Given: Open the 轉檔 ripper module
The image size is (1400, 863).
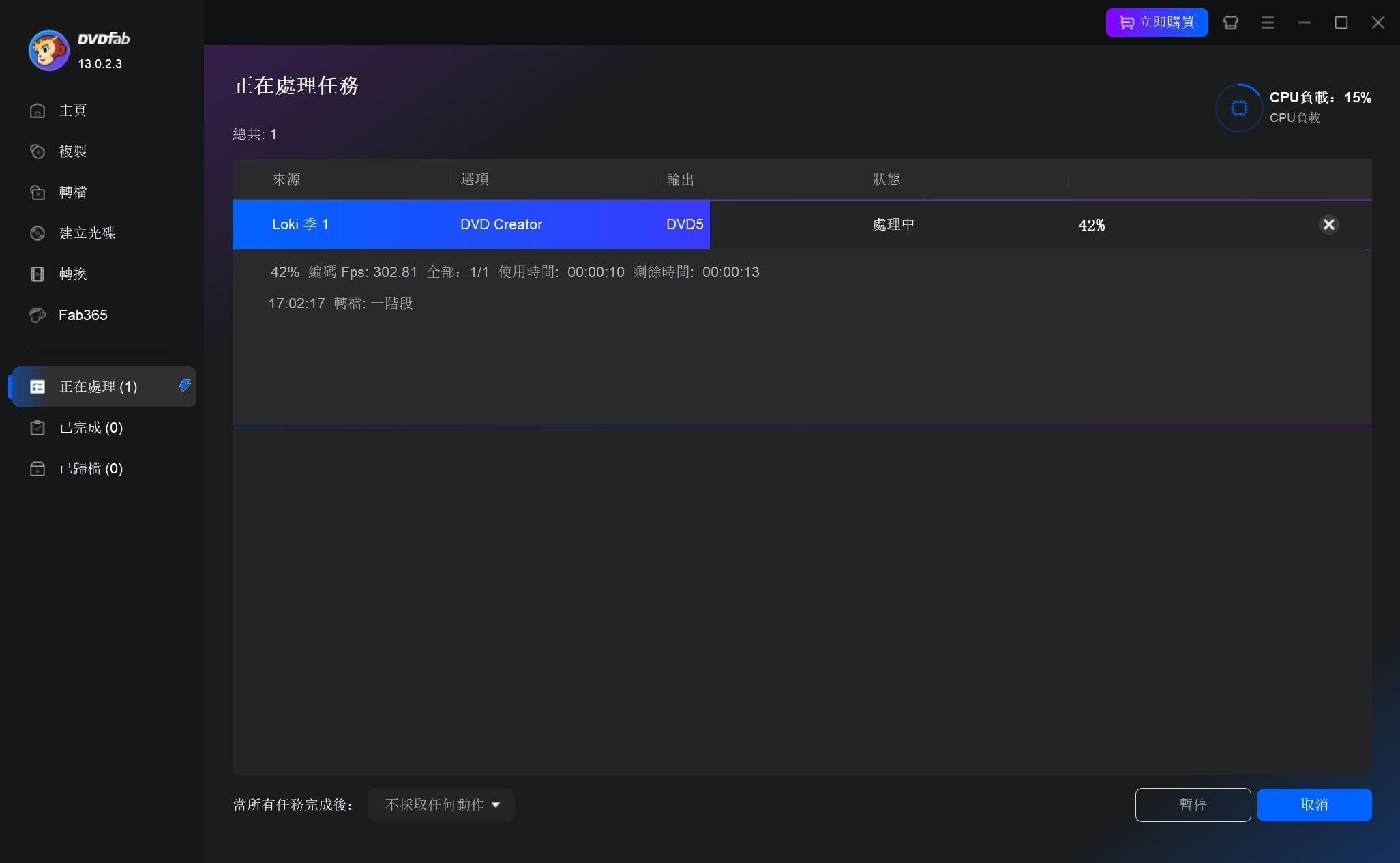Looking at the screenshot, I should pos(72,192).
